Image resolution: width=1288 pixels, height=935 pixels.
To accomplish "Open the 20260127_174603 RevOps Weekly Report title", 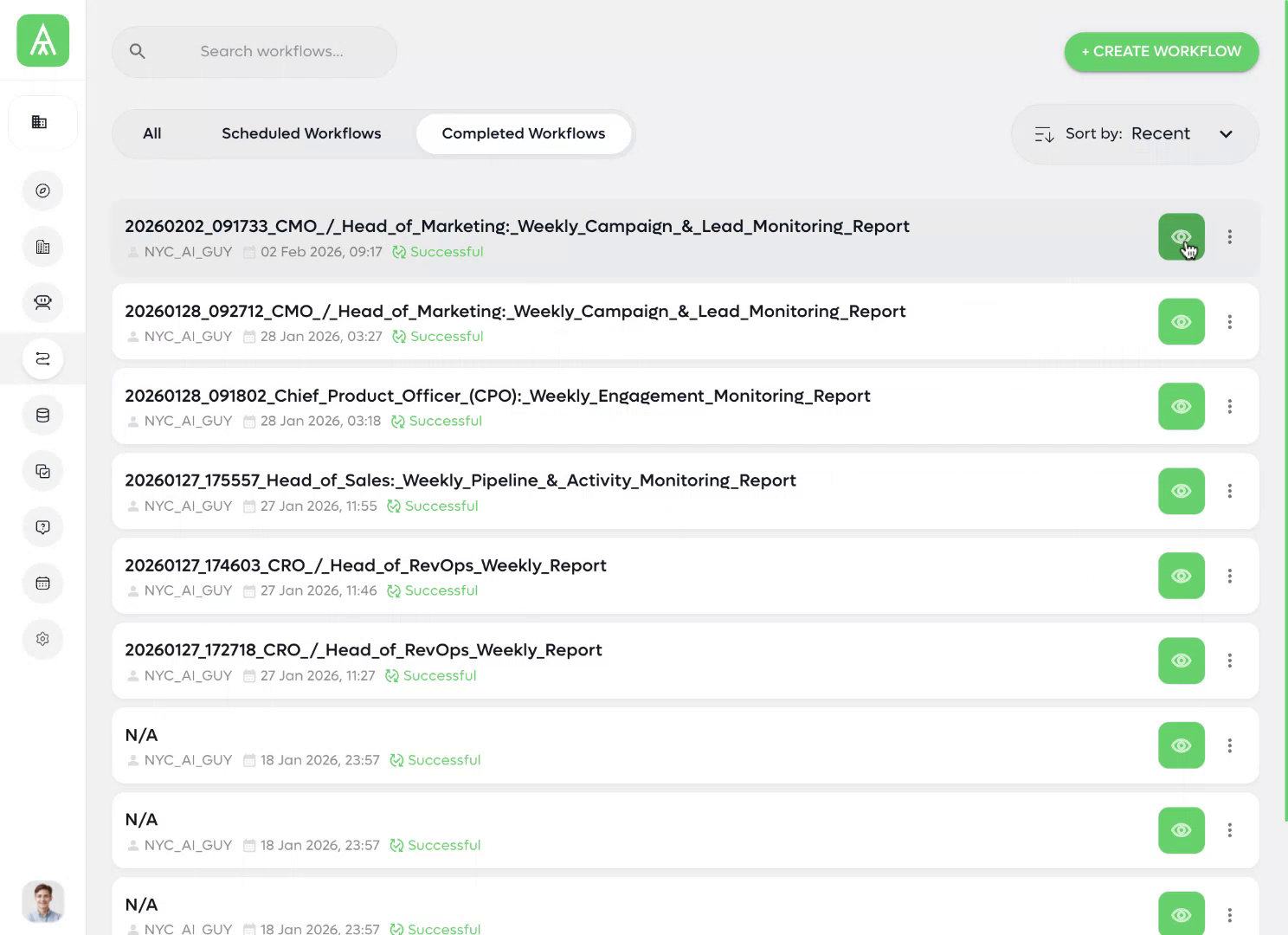I will (365, 565).
